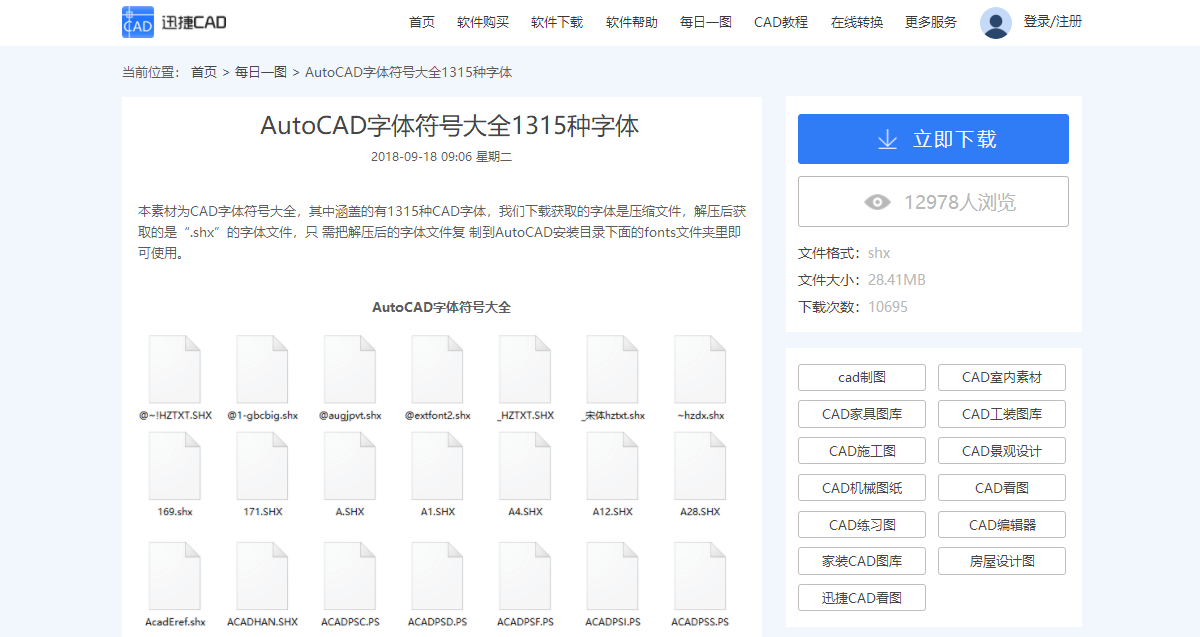Image resolution: width=1200 pixels, height=637 pixels.
Task: Click the @~!HZTXT.SHX file icon
Action: [175, 369]
